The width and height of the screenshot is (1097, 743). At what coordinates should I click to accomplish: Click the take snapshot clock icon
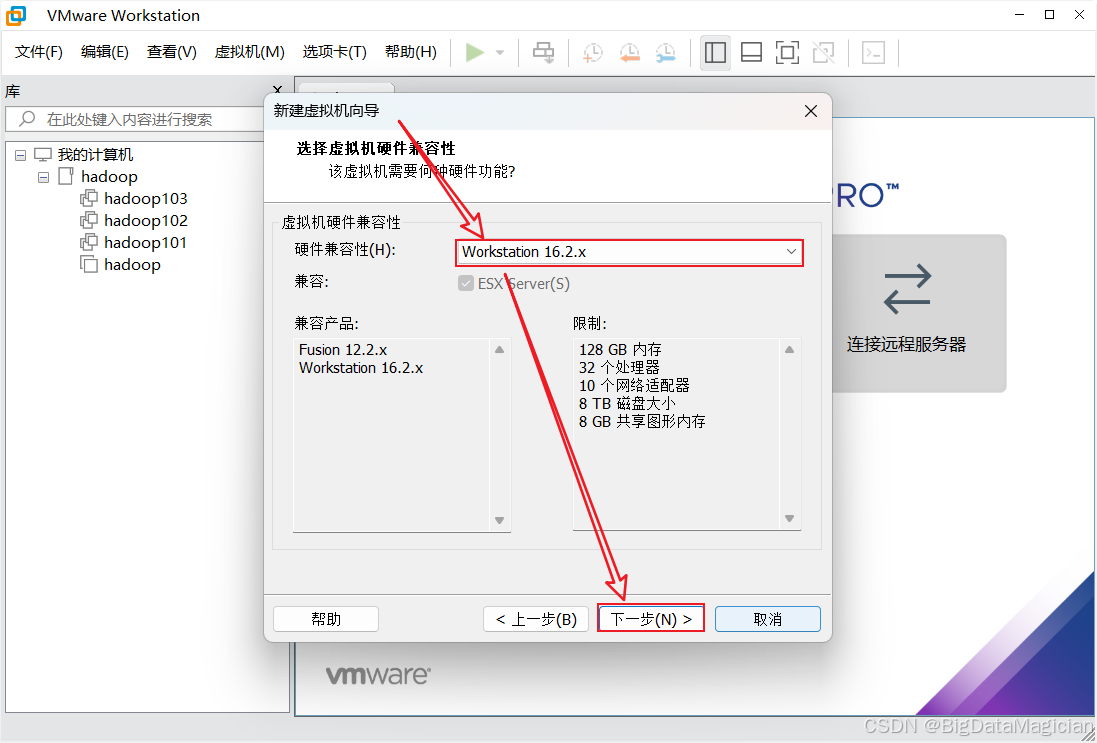point(593,52)
